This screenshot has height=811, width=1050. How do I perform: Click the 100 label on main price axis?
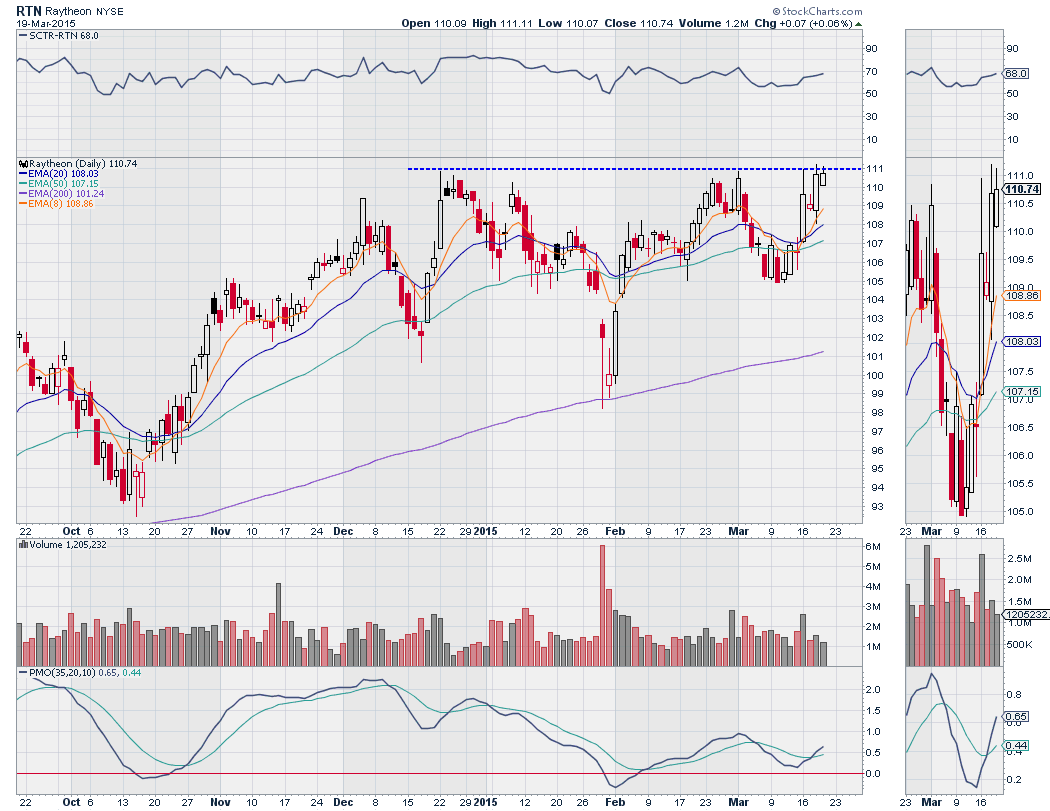pos(875,375)
